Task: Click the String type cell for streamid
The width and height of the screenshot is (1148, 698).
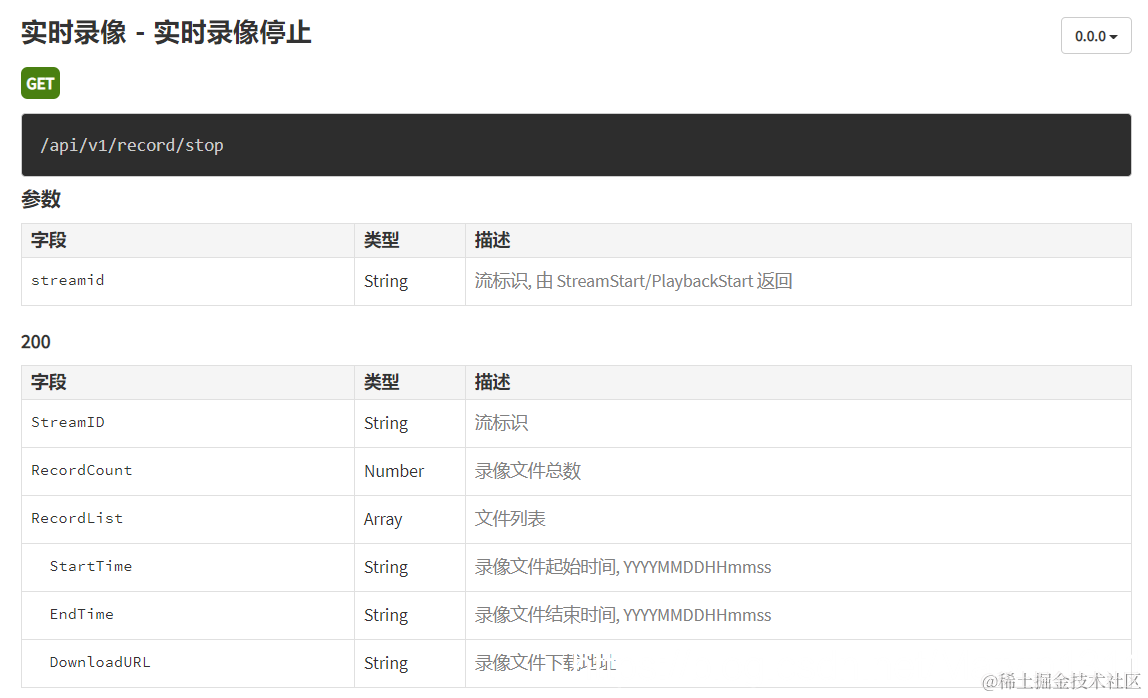Action: coord(410,281)
